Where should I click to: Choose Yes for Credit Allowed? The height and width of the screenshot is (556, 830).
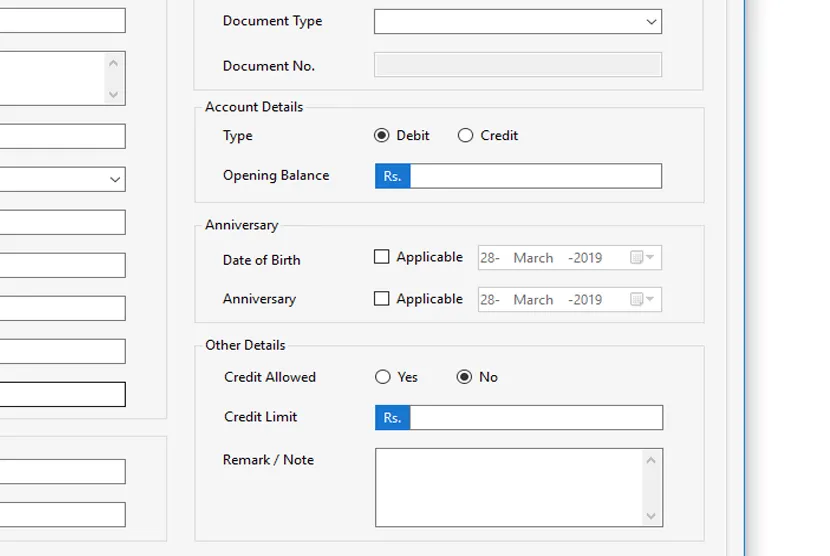(383, 377)
